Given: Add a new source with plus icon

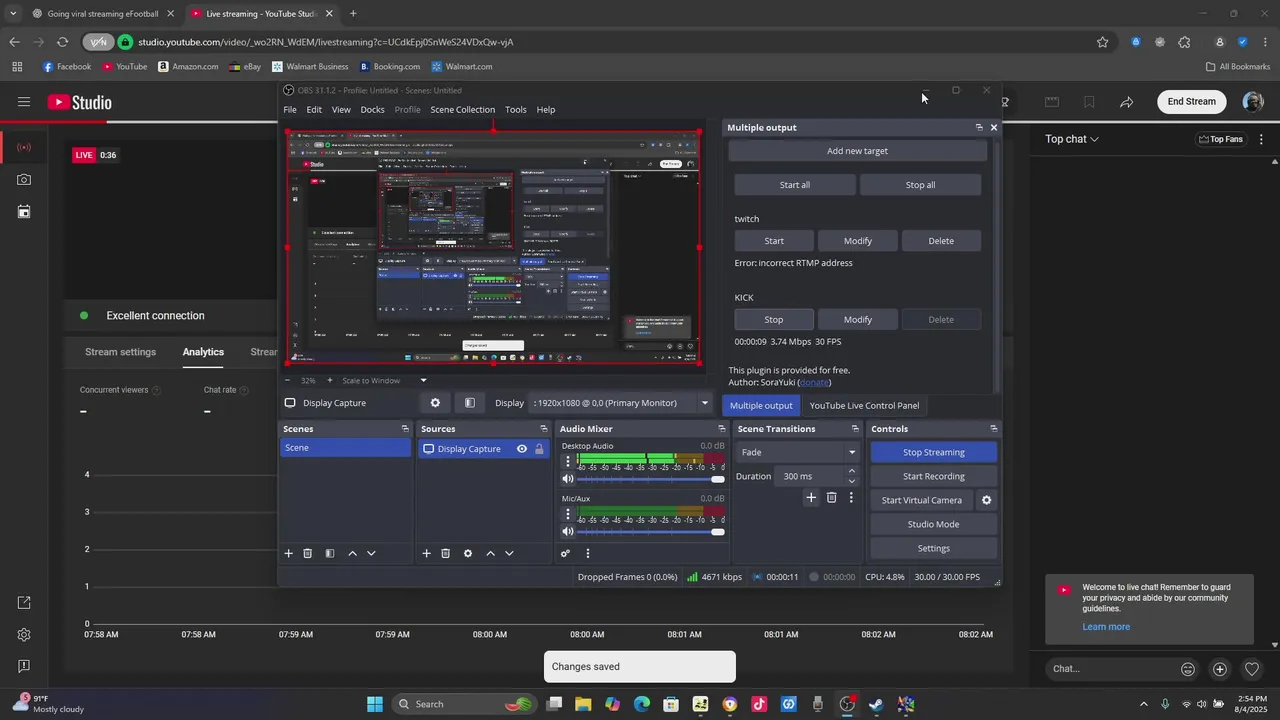Looking at the screenshot, I should pyautogui.click(x=426, y=553).
